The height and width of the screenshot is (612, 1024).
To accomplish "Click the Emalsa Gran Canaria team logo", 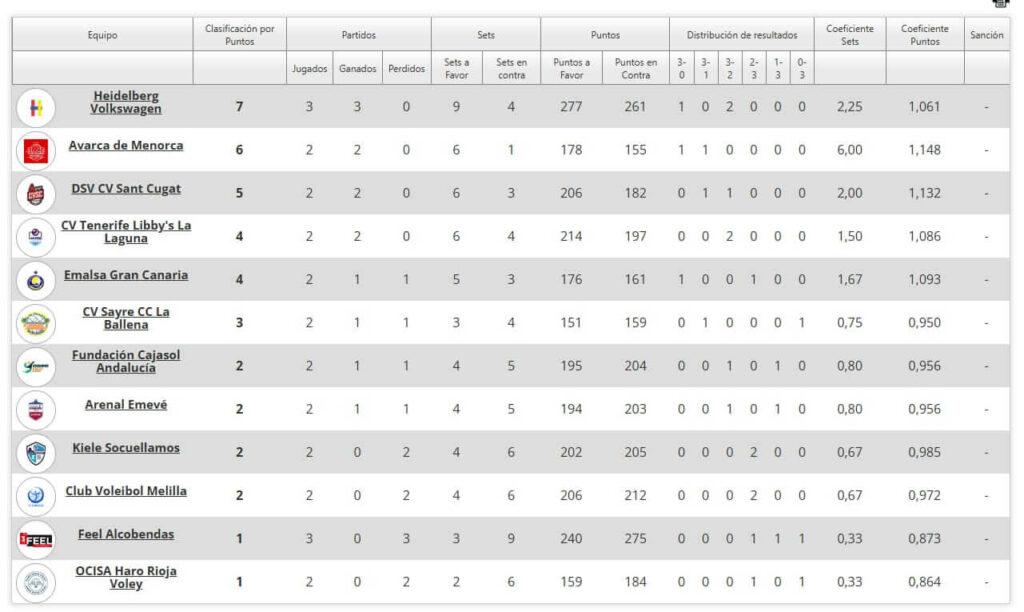I will pos(35,280).
